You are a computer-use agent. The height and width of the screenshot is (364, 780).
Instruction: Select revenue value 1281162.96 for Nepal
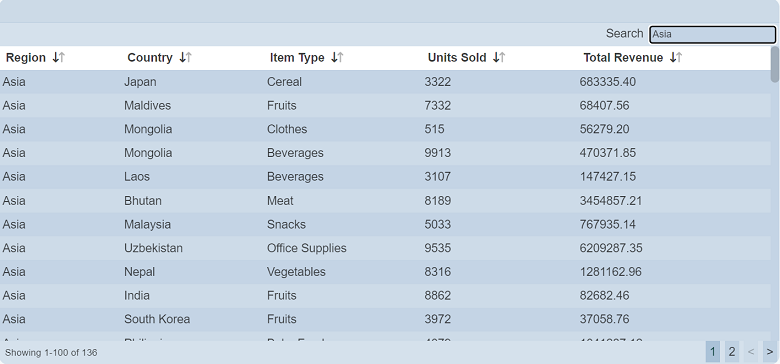(x=610, y=272)
